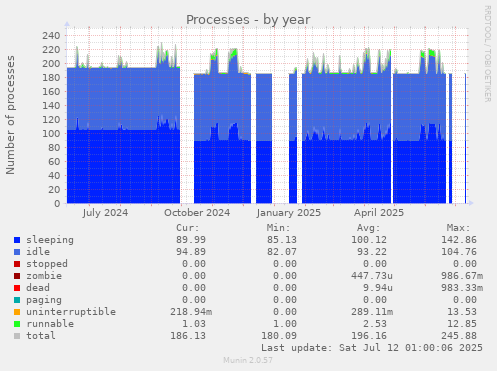Click sleeping maximum value 142.86
This screenshot has height=371, width=497.
(x=459, y=240)
